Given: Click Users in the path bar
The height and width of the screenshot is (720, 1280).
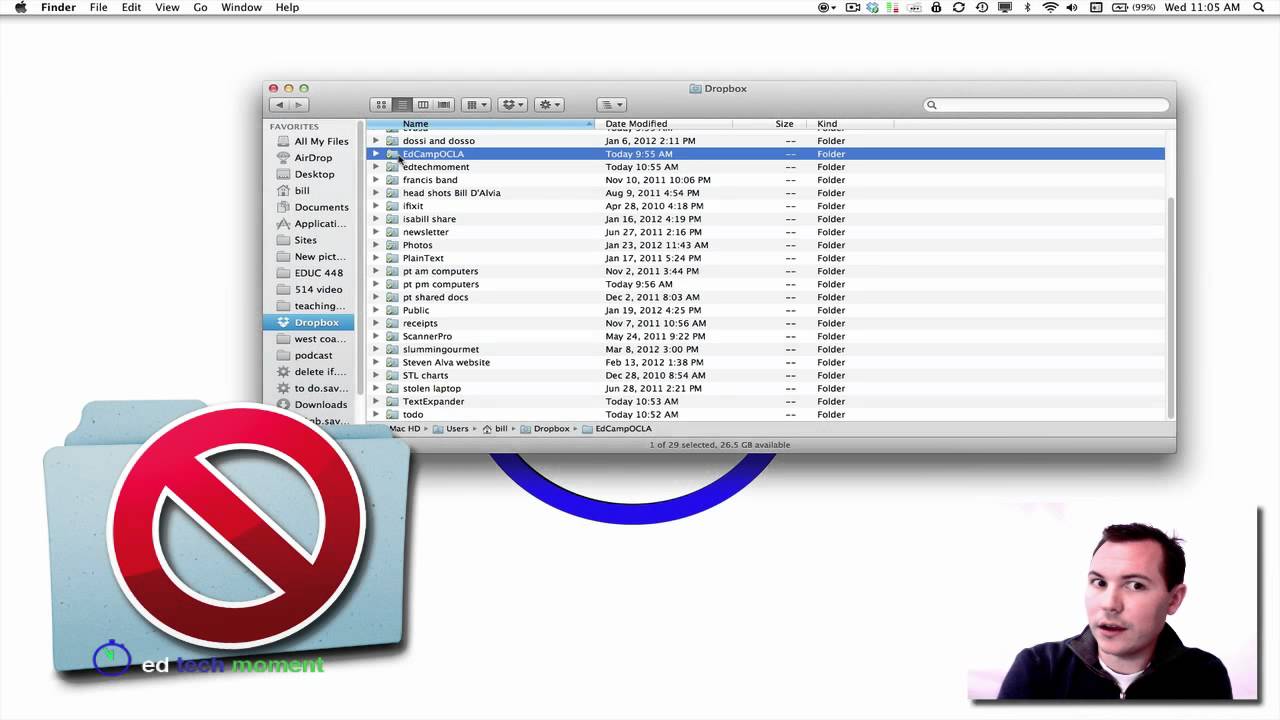Looking at the screenshot, I should point(451,429).
